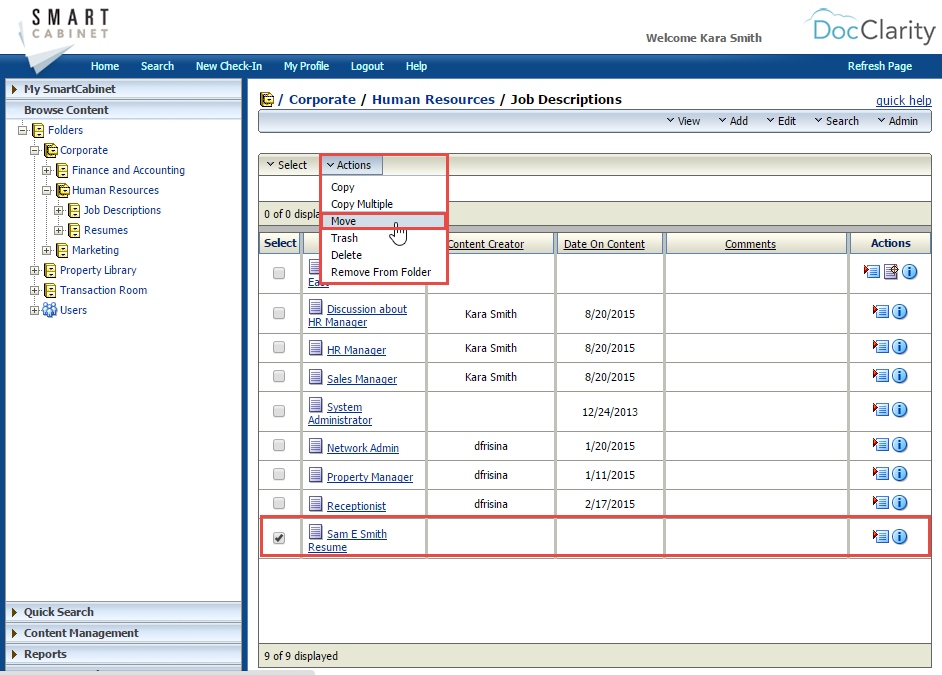Click the actions icon next to Receptionist
942x675 pixels.
click(878, 503)
